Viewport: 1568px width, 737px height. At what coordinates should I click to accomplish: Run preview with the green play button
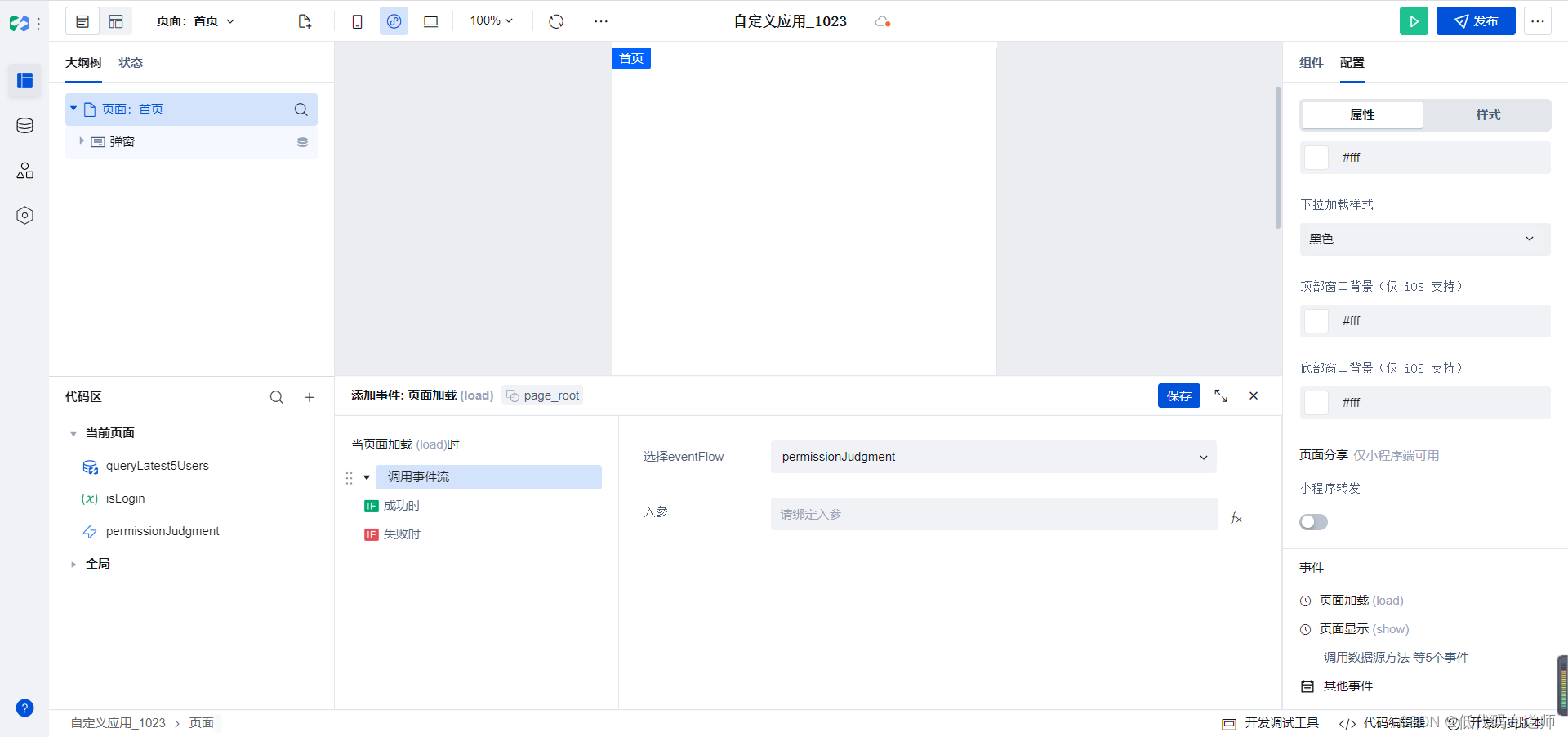click(1414, 21)
